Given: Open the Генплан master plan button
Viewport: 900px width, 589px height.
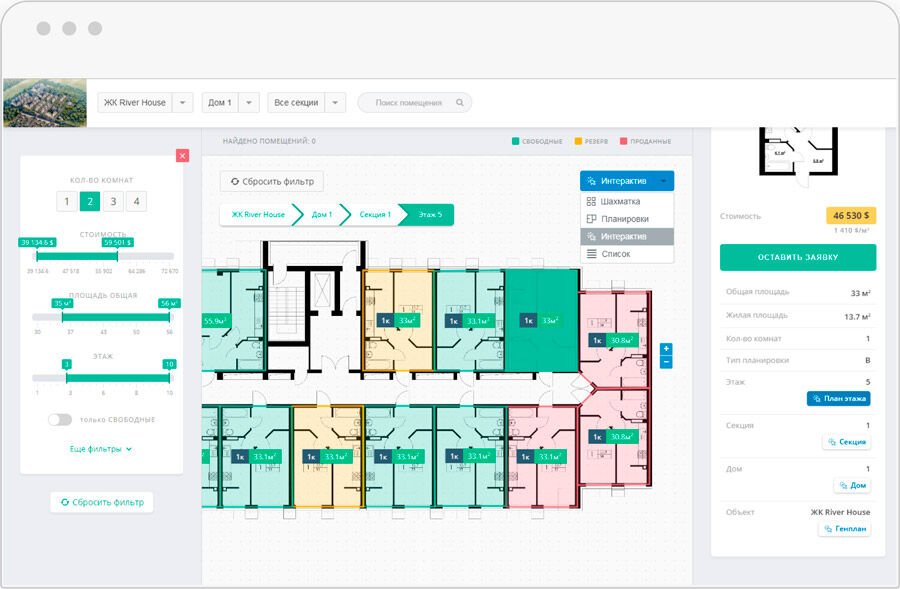Looking at the screenshot, I should [x=844, y=529].
